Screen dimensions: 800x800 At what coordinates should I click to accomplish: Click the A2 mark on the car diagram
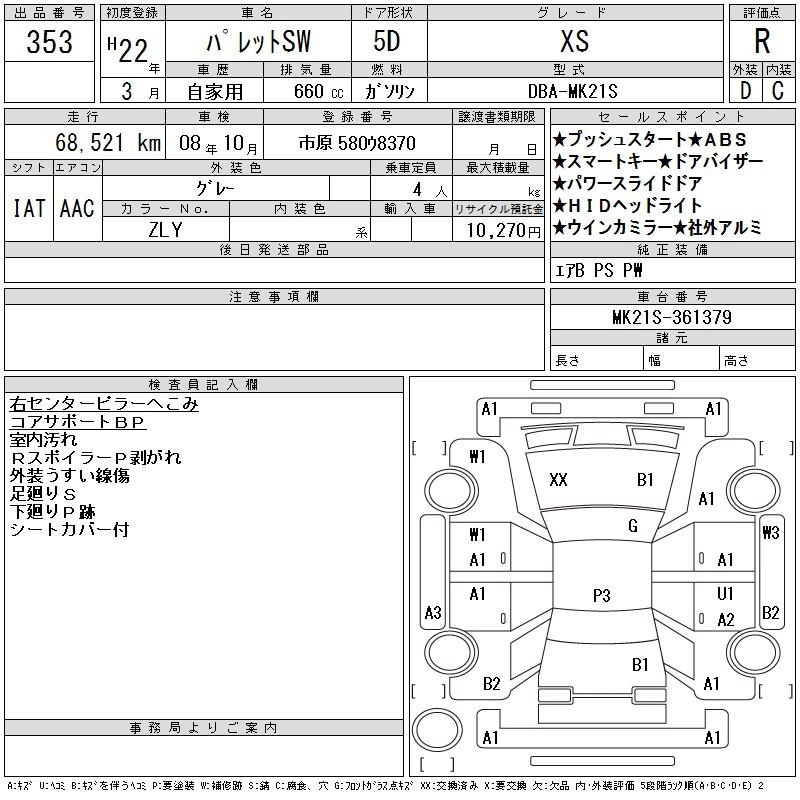(x=726, y=620)
